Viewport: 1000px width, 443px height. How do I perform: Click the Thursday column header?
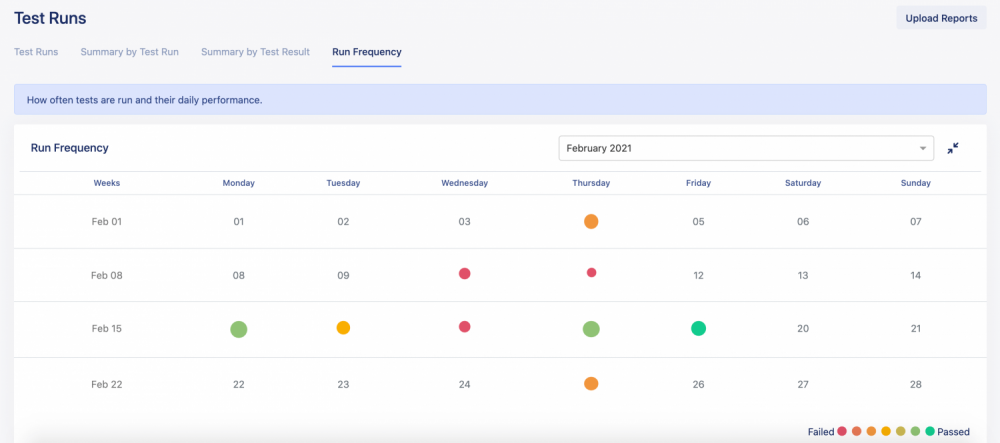point(591,183)
